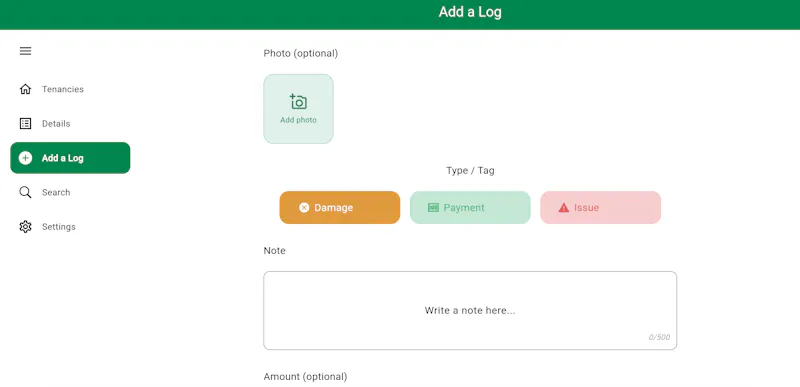The width and height of the screenshot is (800, 387).
Task: Click the Details list icon
Action: 25,123
